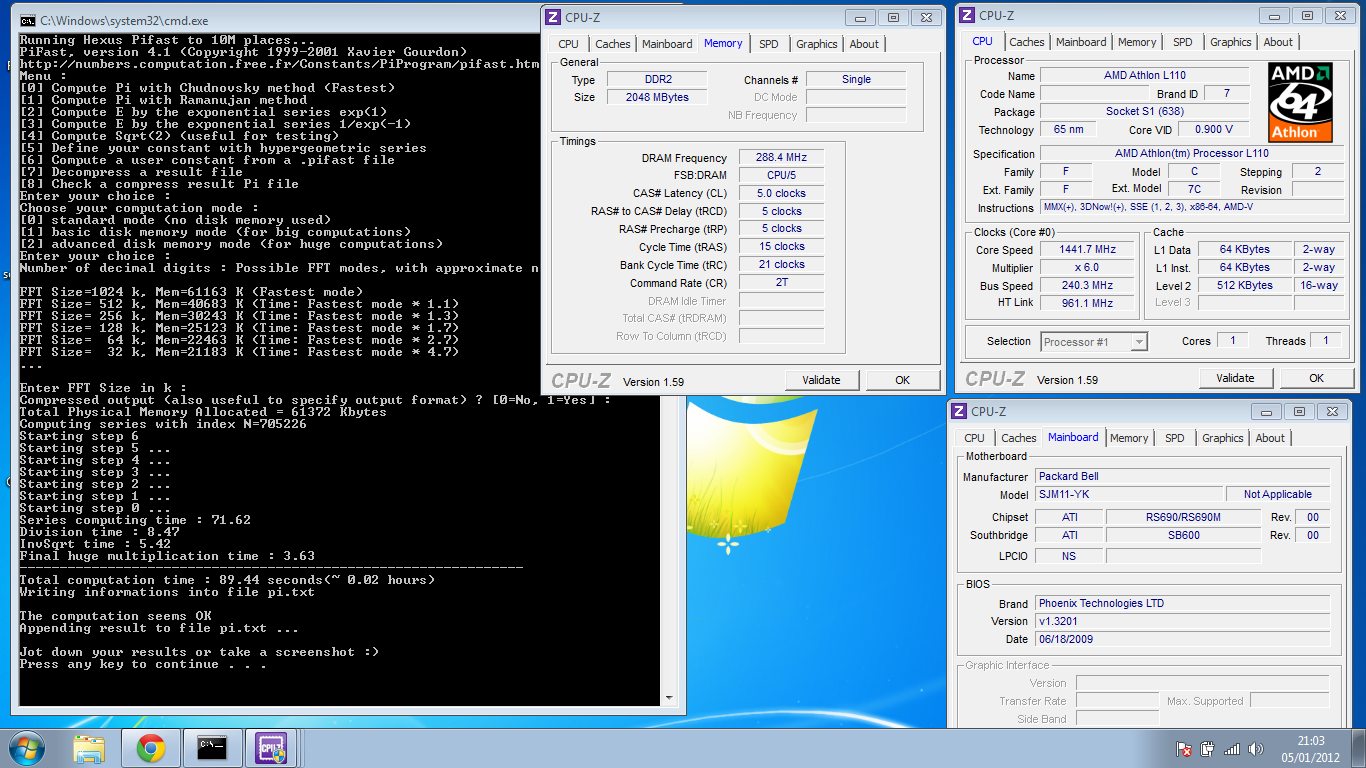Click the BIOS Date value 06/18/2009
The image size is (1366, 768).
point(1182,640)
